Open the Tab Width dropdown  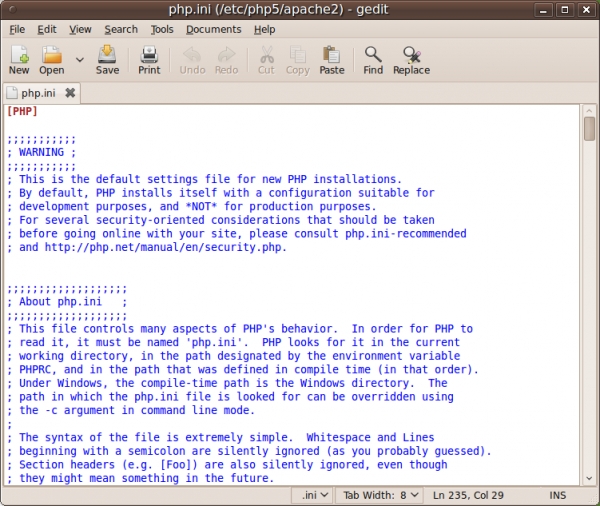(x=379, y=495)
